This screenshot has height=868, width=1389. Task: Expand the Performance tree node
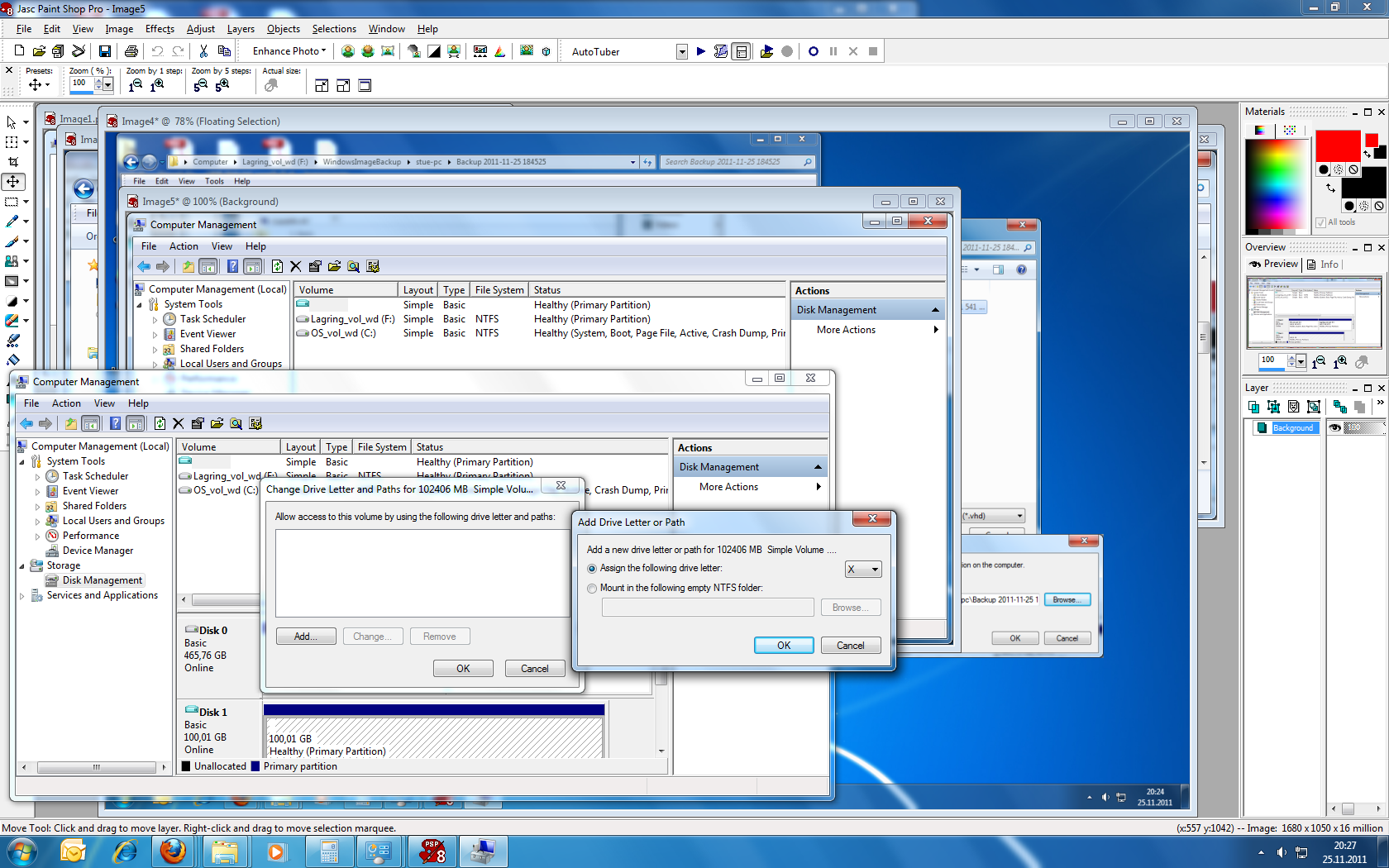[37, 536]
